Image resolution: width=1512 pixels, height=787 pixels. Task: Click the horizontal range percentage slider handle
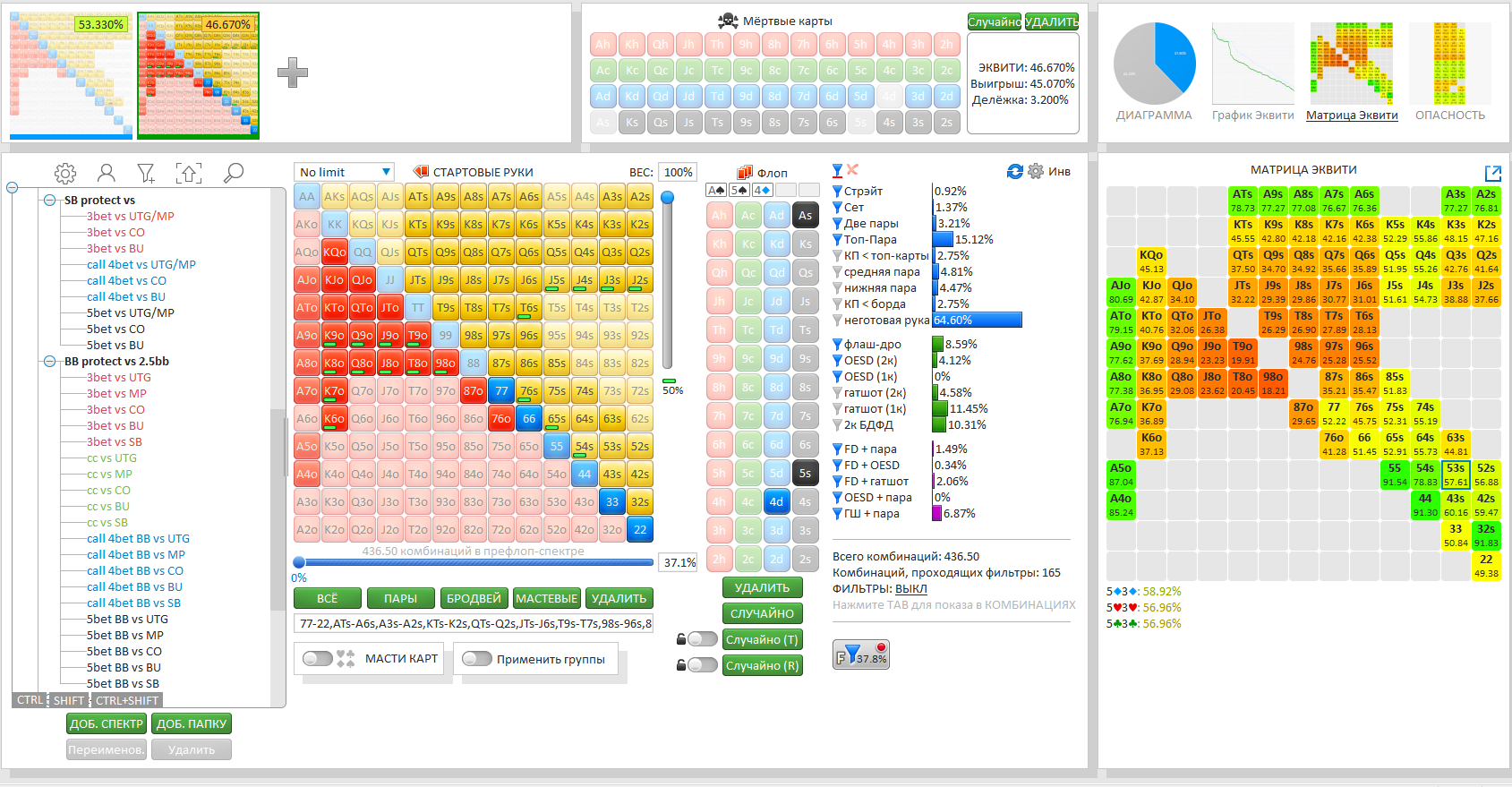[299, 563]
